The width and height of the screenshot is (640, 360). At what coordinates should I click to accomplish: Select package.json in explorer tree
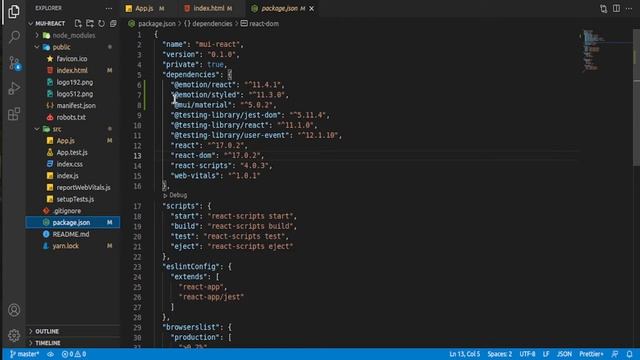(73, 222)
